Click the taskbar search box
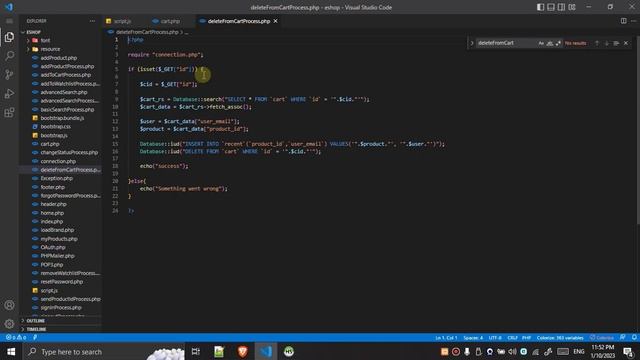The width and height of the screenshot is (640, 360). tap(104, 351)
